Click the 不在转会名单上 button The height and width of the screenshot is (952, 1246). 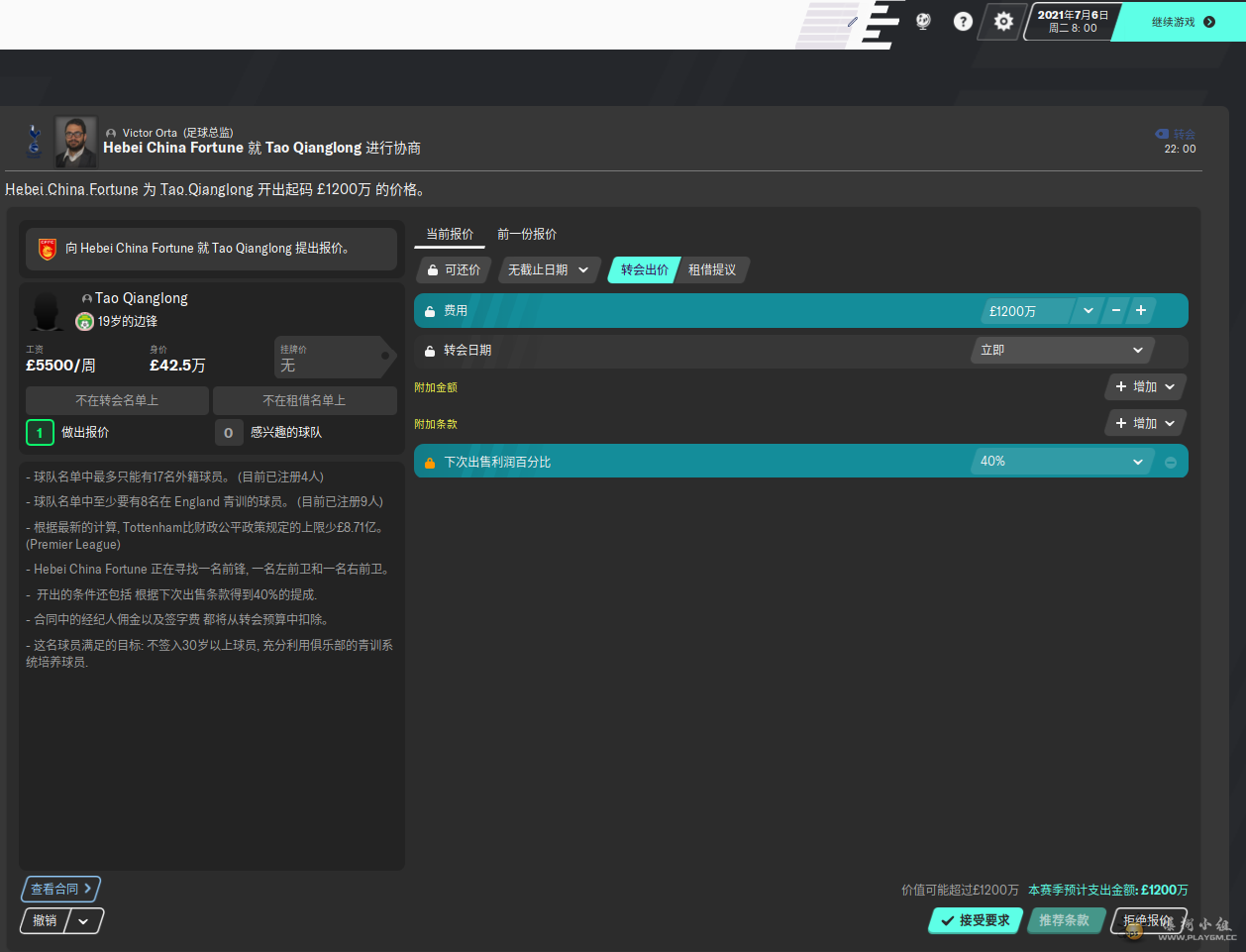coord(117,400)
